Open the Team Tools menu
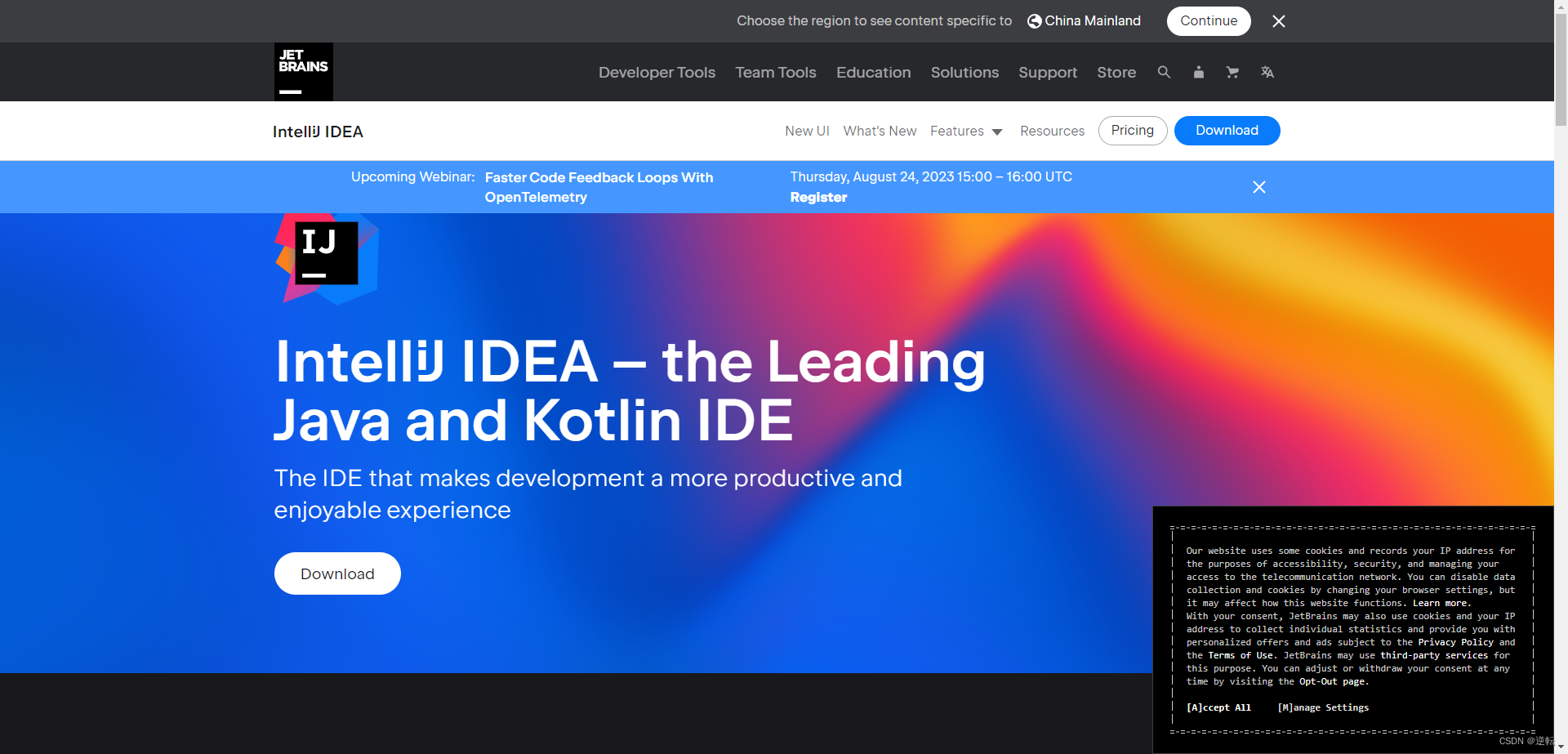Screen dimensions: 1568x754 pyautogui.click(x=775, y=72)
